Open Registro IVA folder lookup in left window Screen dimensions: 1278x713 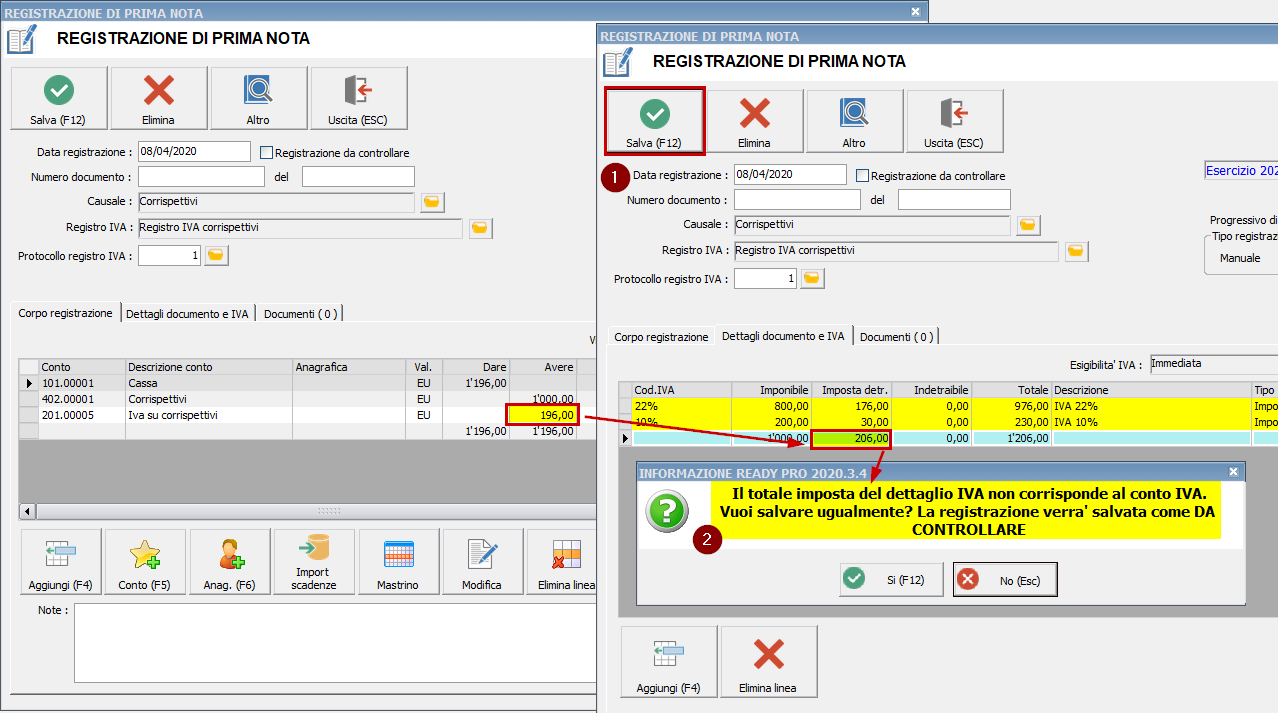click(480, 228)
